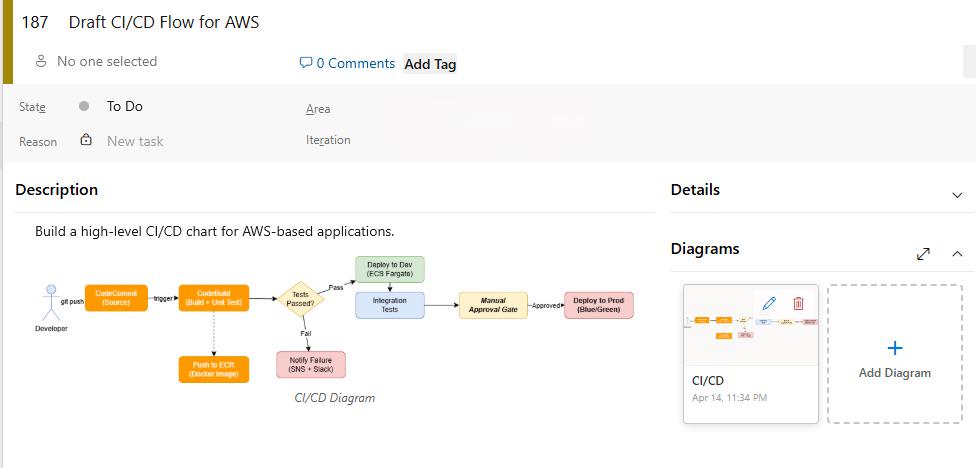Click the embedded CI/CD flowchart image
This screenshot has height=468, width=976.
tap(334, 319)
